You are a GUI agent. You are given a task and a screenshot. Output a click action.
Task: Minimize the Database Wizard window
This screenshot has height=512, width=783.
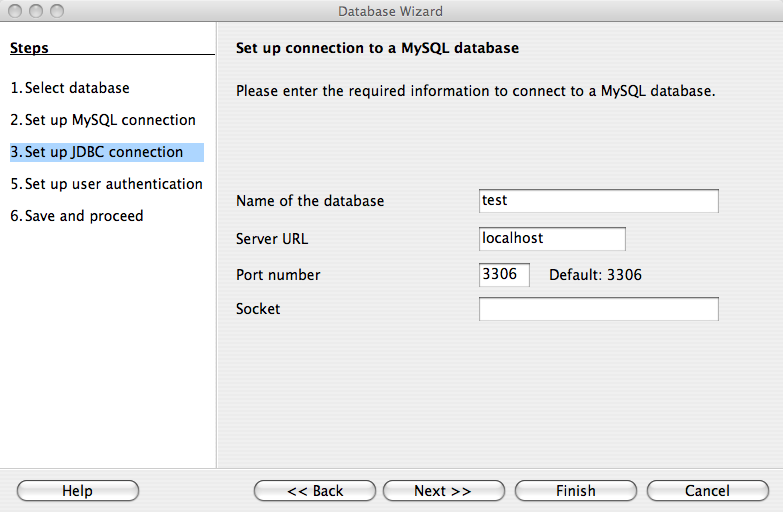34,12
